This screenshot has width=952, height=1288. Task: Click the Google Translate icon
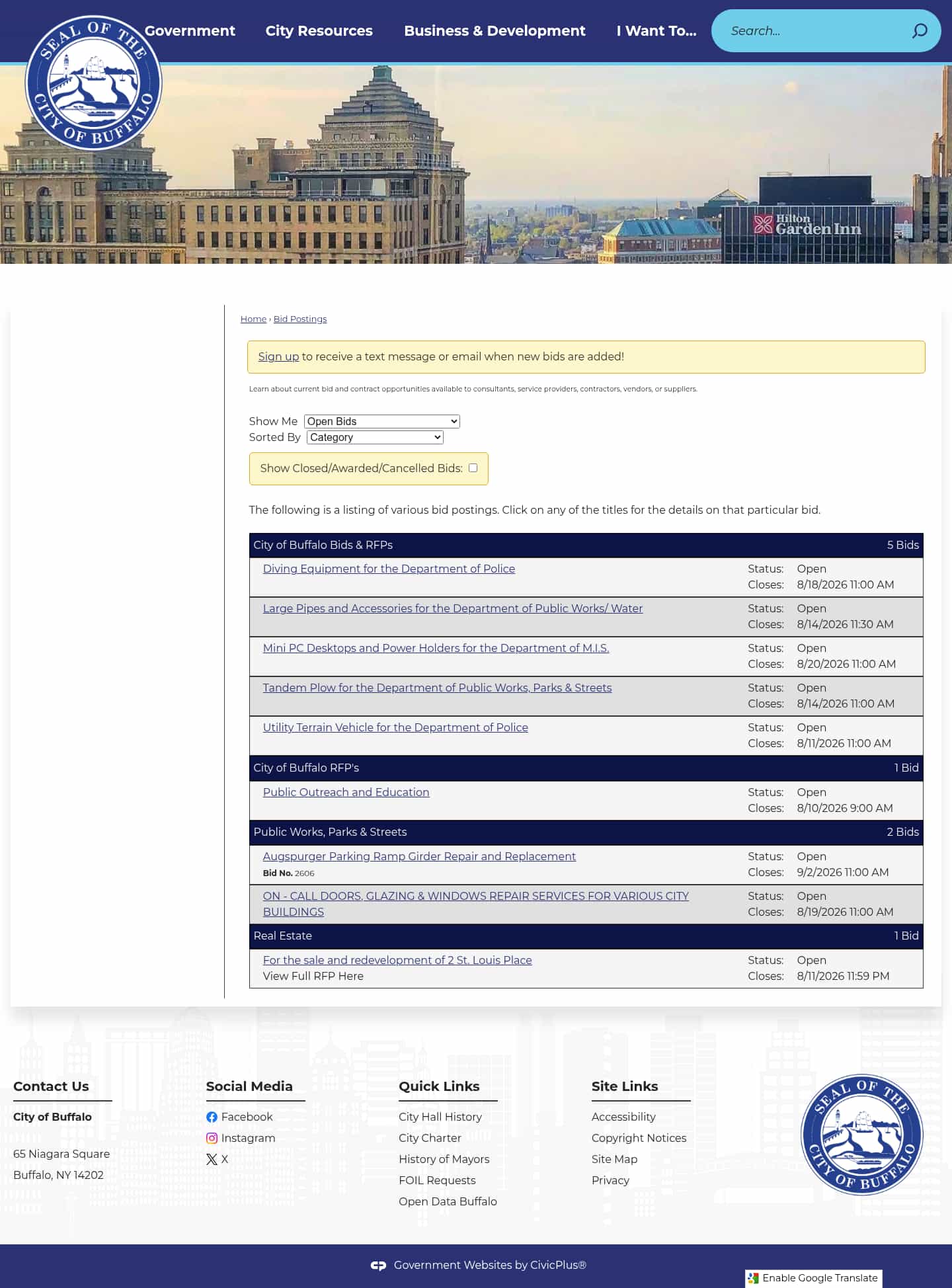pos(753,1279)
